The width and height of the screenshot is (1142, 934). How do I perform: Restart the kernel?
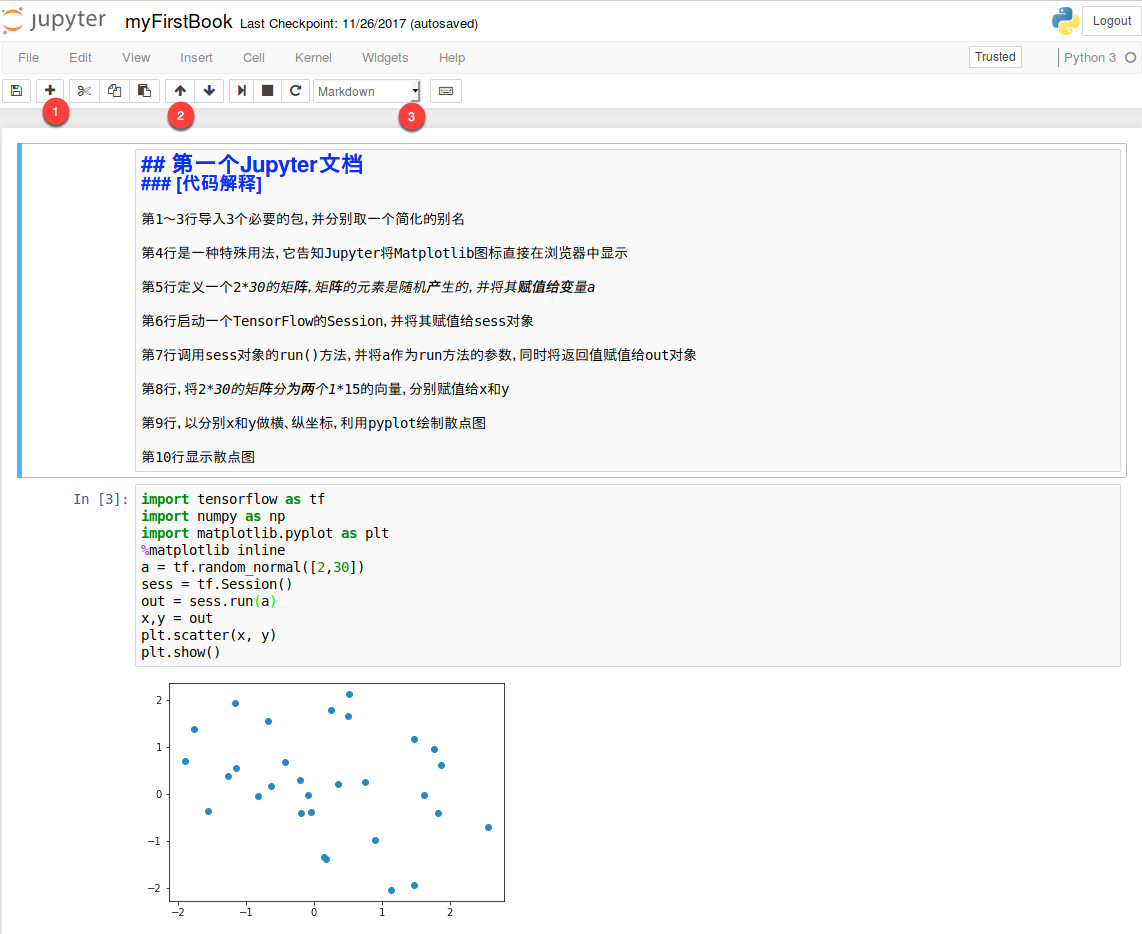tap(296, 91)
